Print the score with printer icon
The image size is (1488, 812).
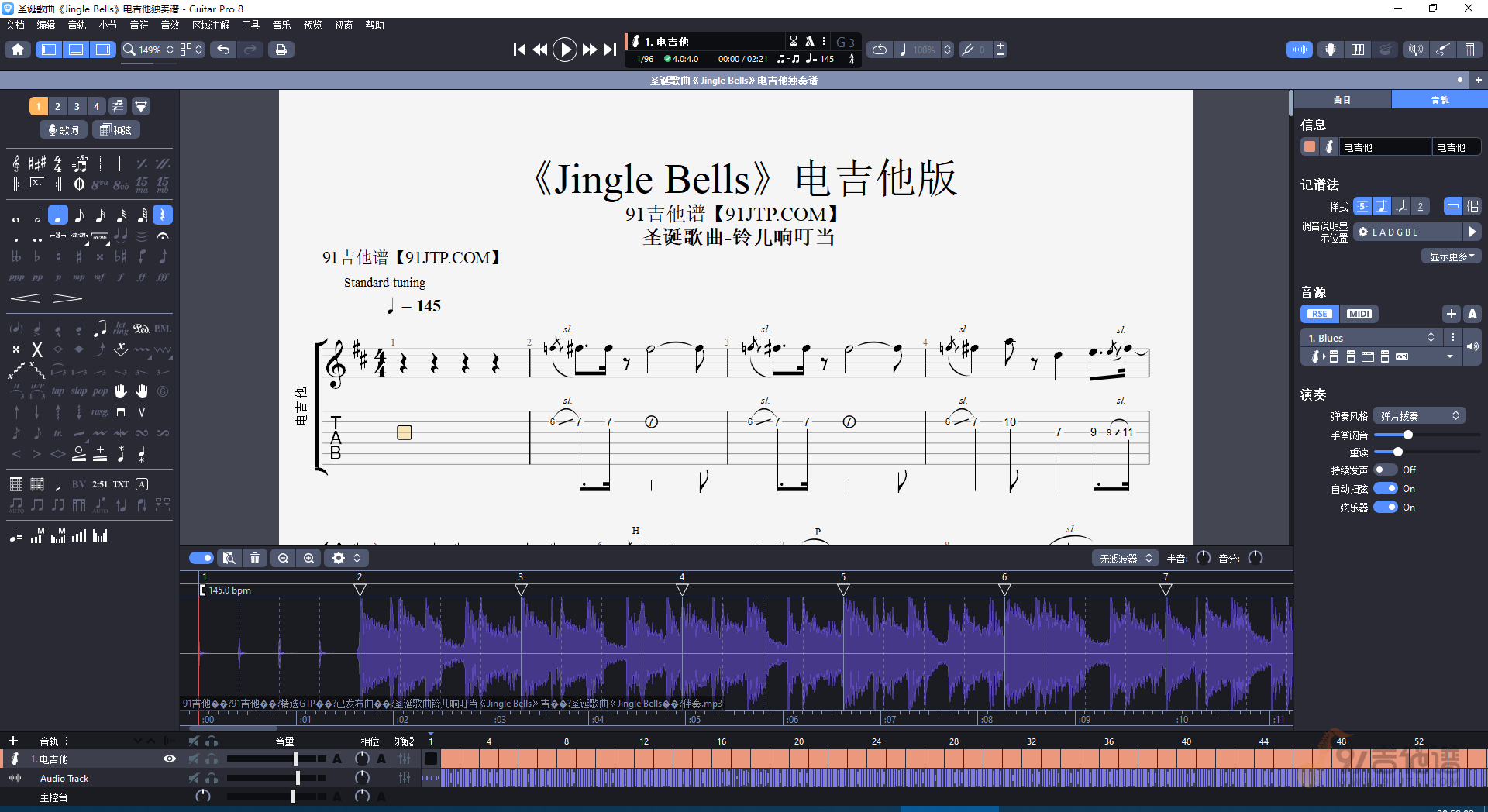(x=281, y=50)
